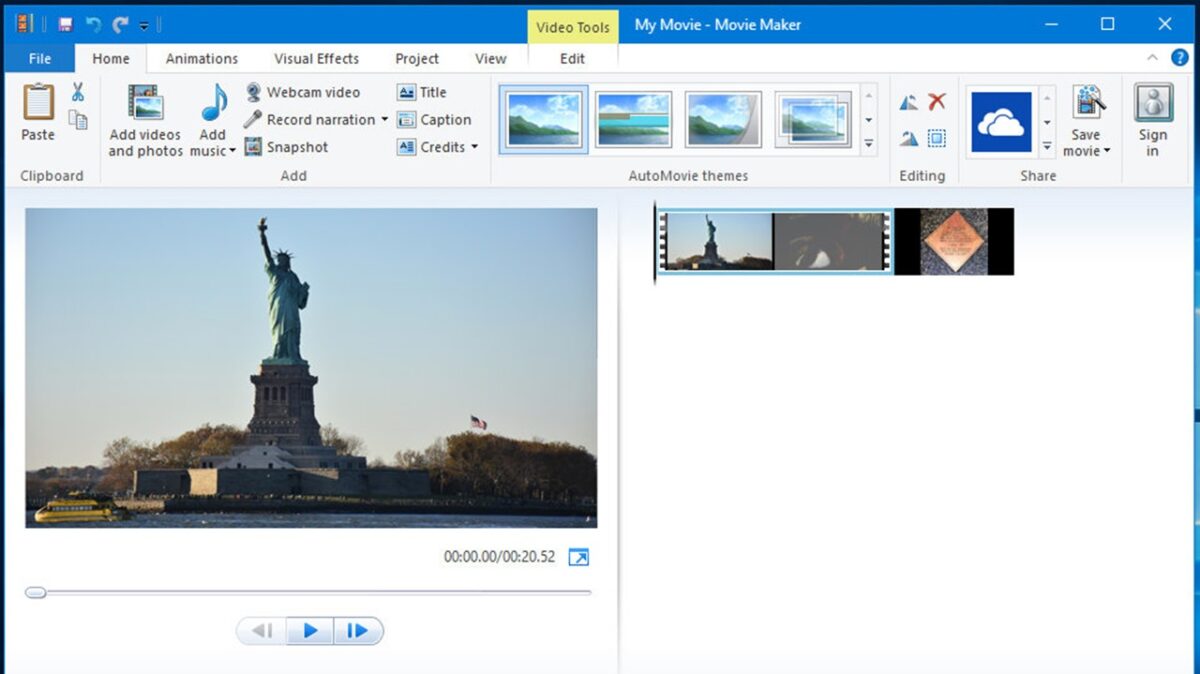Viewport: 1200px width, 674px height.
Task: Apply the fourth AutoMovie theme with overlapping frames
Action: [x=813, y=119]
